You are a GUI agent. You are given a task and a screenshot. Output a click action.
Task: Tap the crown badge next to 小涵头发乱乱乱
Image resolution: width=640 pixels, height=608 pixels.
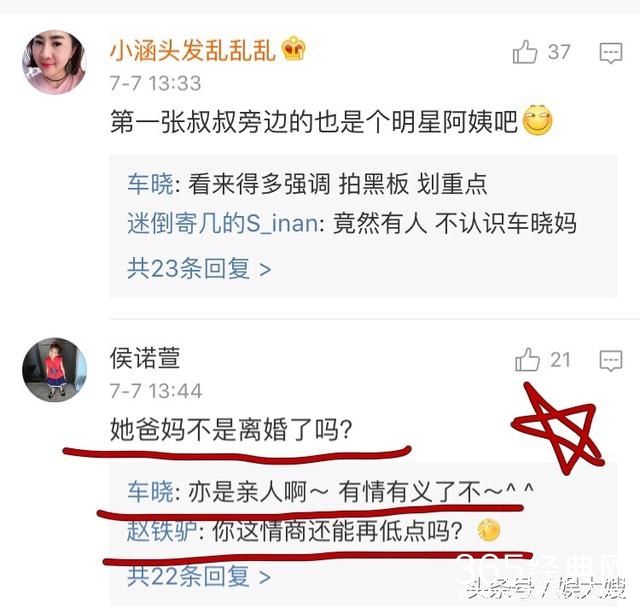click(x=293, y=49)
